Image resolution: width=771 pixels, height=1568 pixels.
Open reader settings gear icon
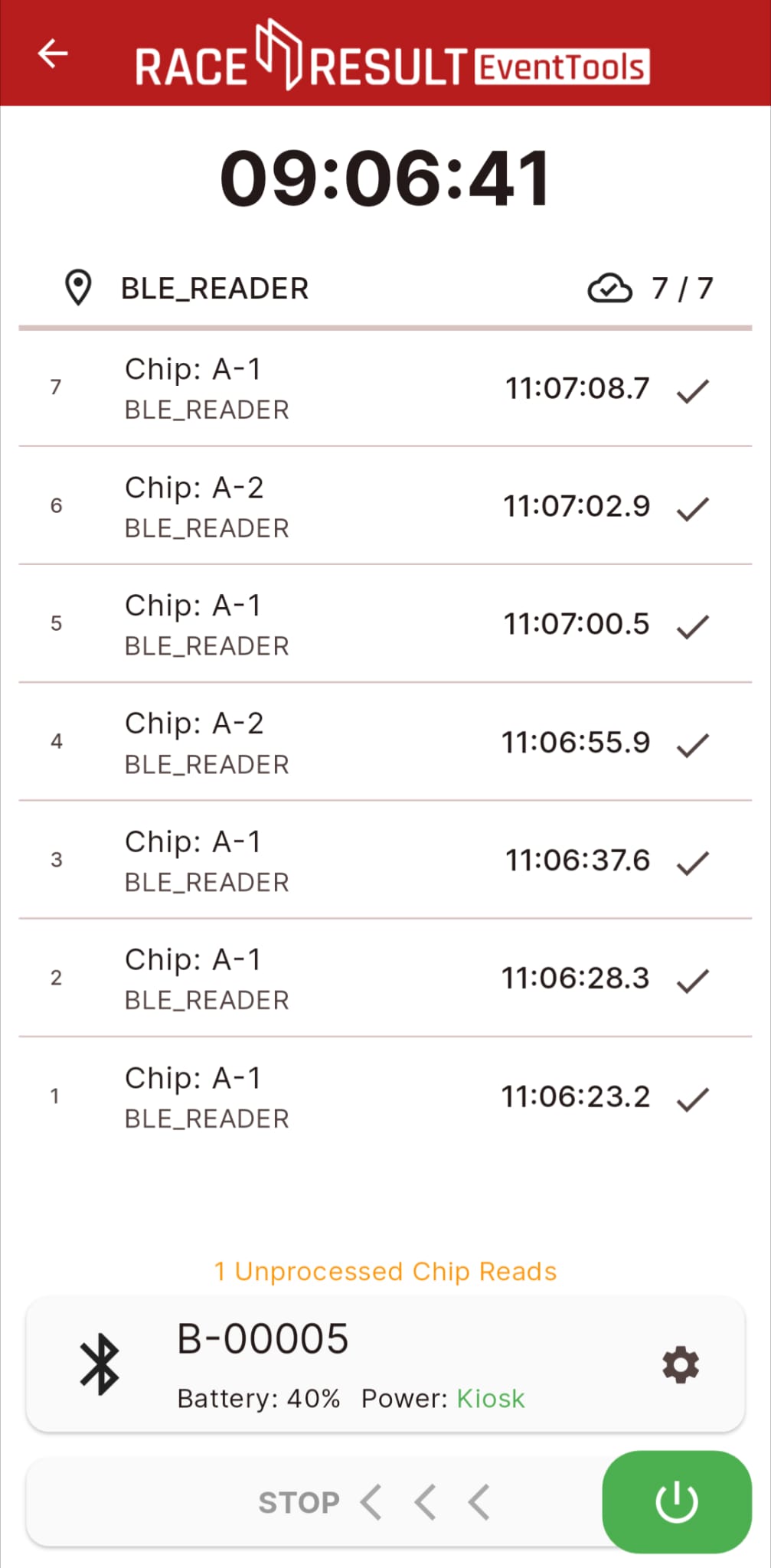pos(681,1365)
